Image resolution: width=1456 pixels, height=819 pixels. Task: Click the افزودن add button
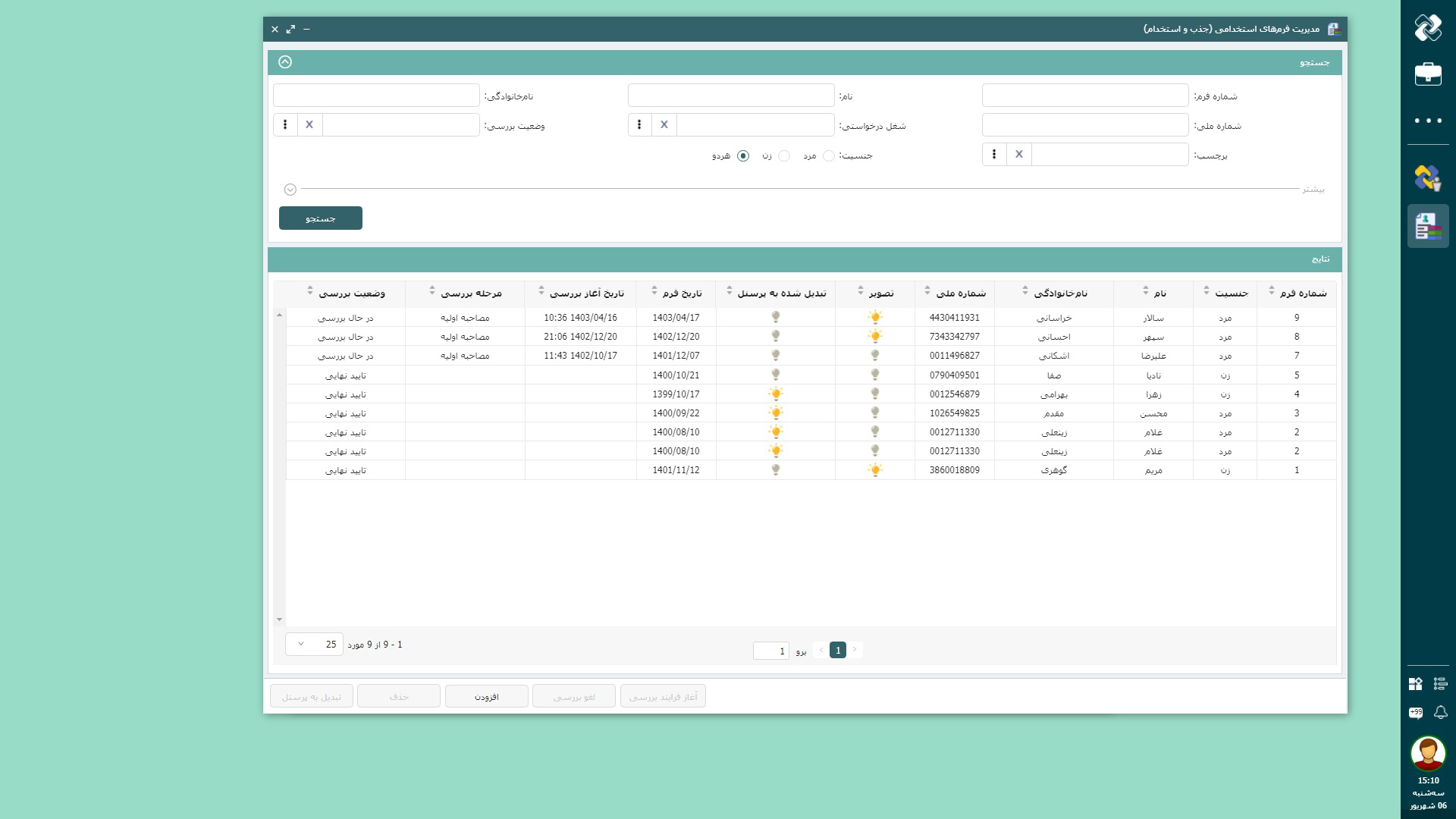tap(486, 696)
